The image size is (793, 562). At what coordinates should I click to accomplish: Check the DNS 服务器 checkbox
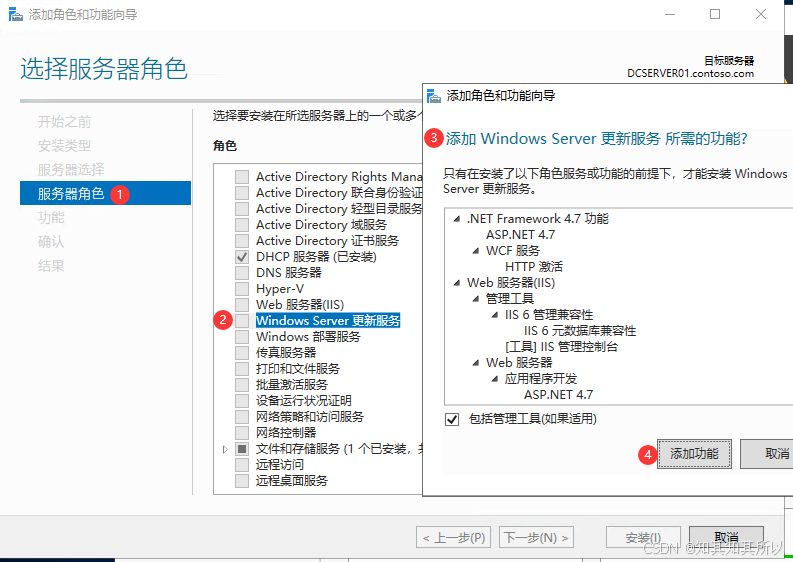[x=242, y=273]
